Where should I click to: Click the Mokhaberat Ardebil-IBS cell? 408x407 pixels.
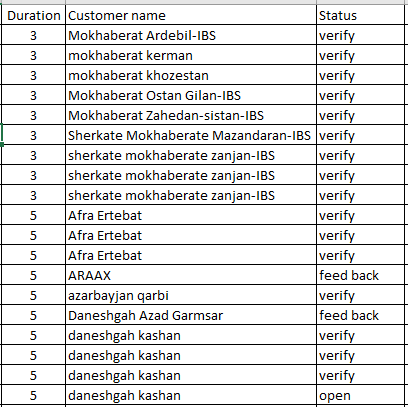191,35
